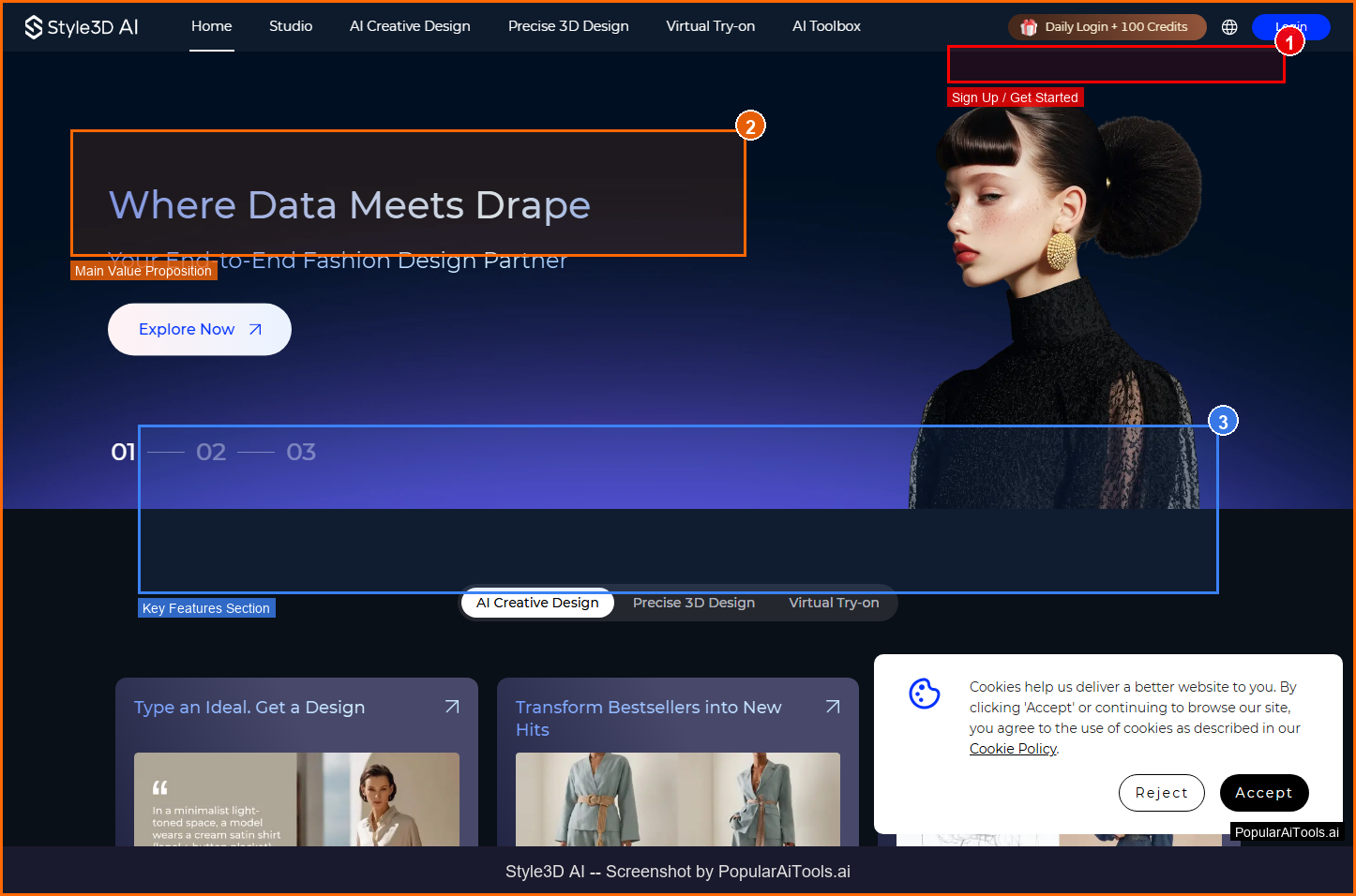Reject the cookies

click(1161, 793)
